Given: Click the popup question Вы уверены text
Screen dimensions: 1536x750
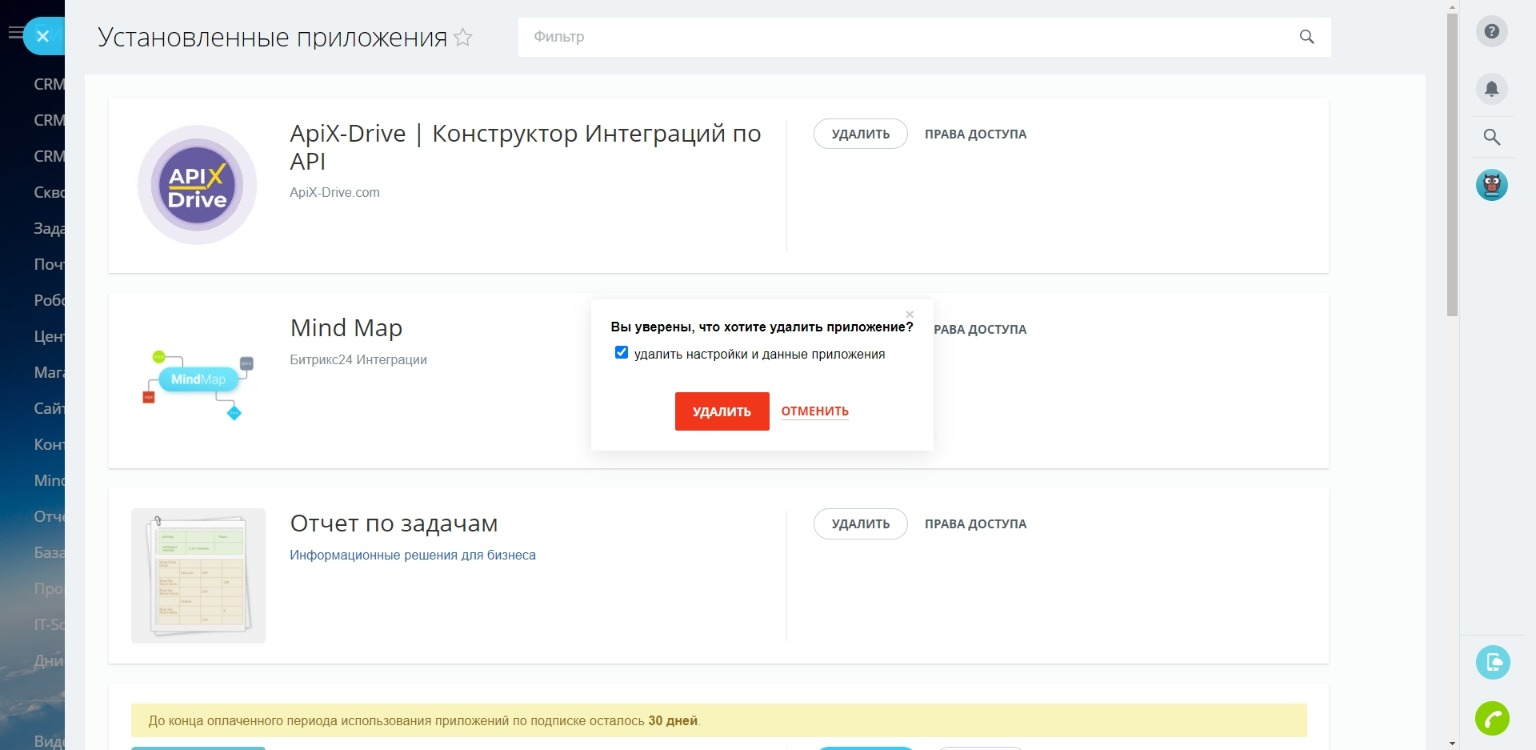Looking at the screenshot, I should pos(762,326).
